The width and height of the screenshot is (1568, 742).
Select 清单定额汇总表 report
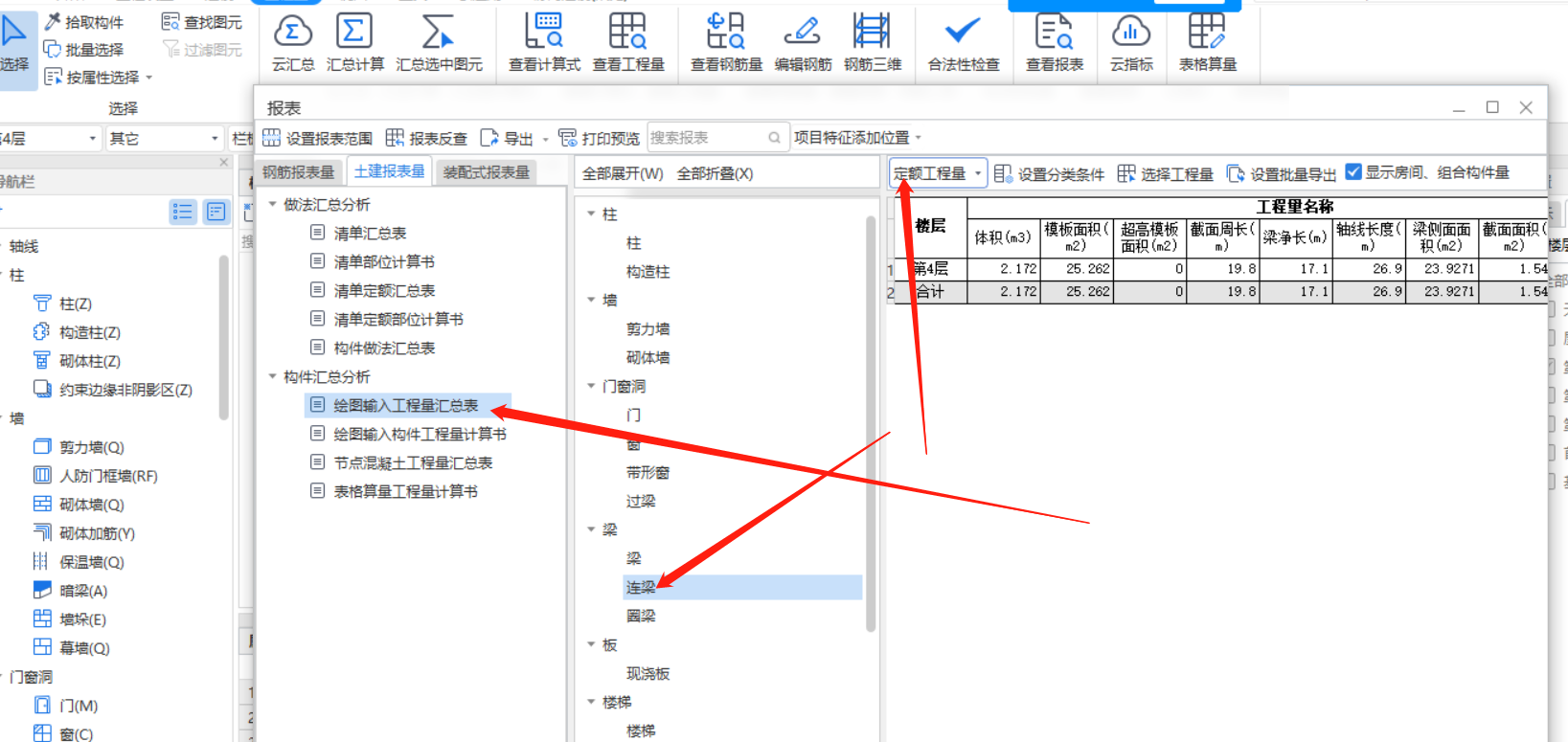[x=384, y=290]
